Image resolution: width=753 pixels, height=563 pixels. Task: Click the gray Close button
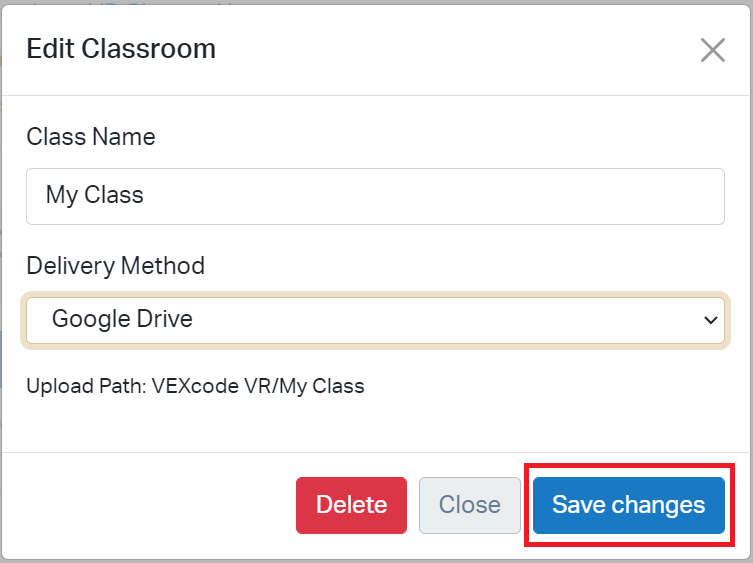(469, 505)
